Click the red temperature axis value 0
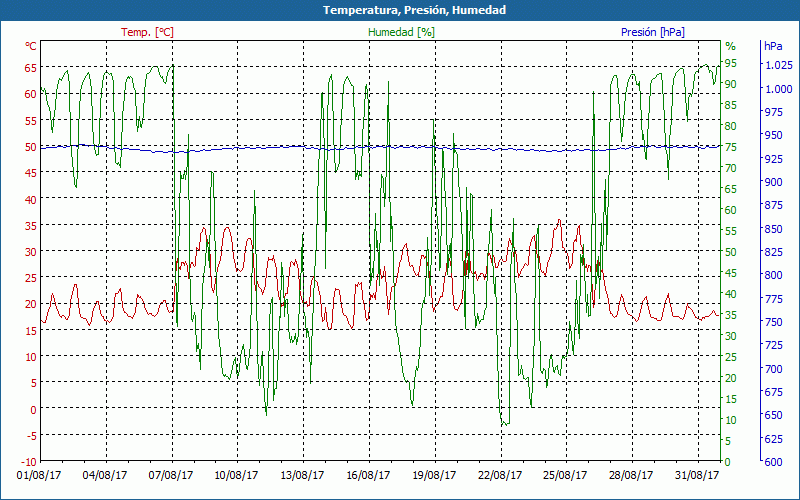 click(x=34, y=409)
